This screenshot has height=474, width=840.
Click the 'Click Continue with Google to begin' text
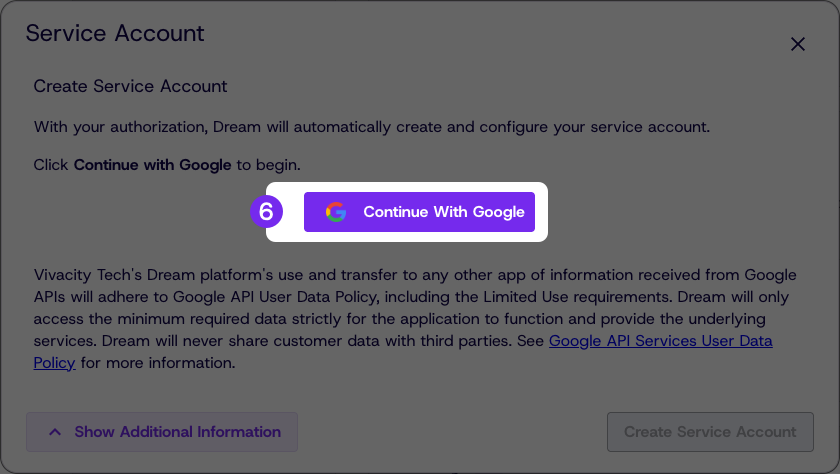167,165
